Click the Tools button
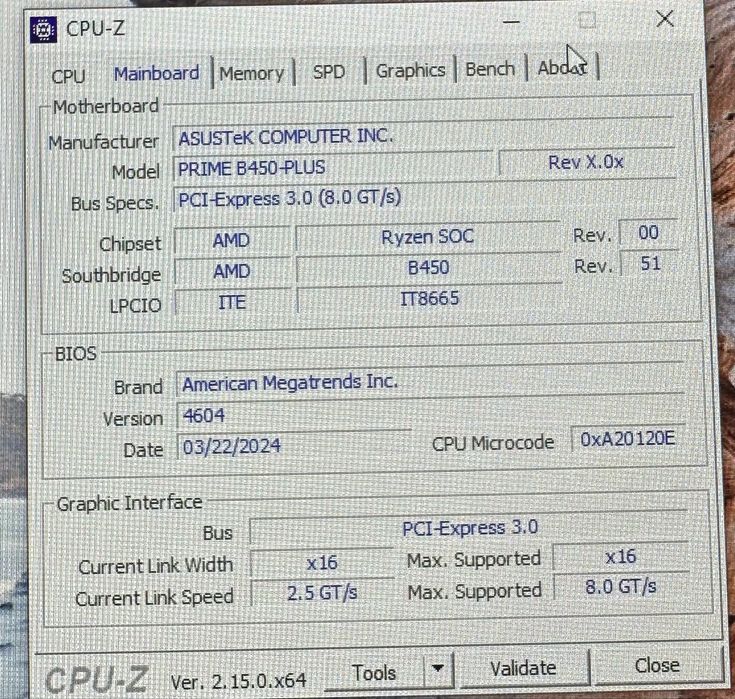Viewport: 735px width, 699px height. pos(374,673)
